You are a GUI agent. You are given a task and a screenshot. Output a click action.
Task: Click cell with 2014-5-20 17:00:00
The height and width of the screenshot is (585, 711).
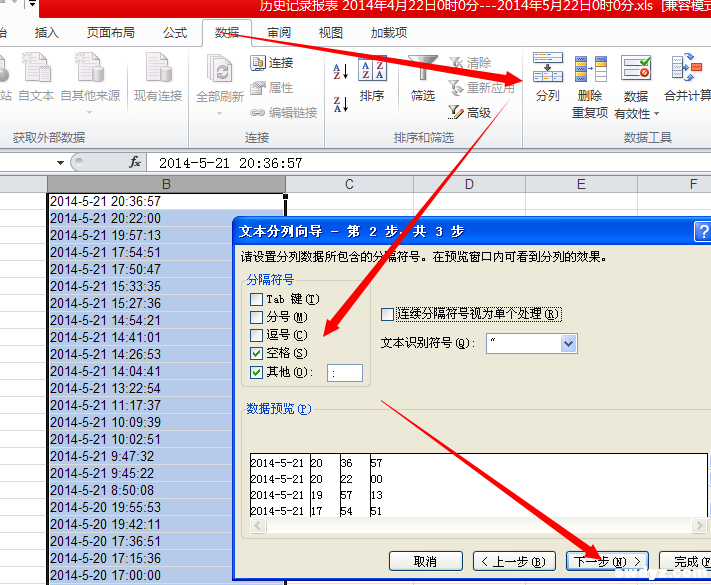point(141,575)
